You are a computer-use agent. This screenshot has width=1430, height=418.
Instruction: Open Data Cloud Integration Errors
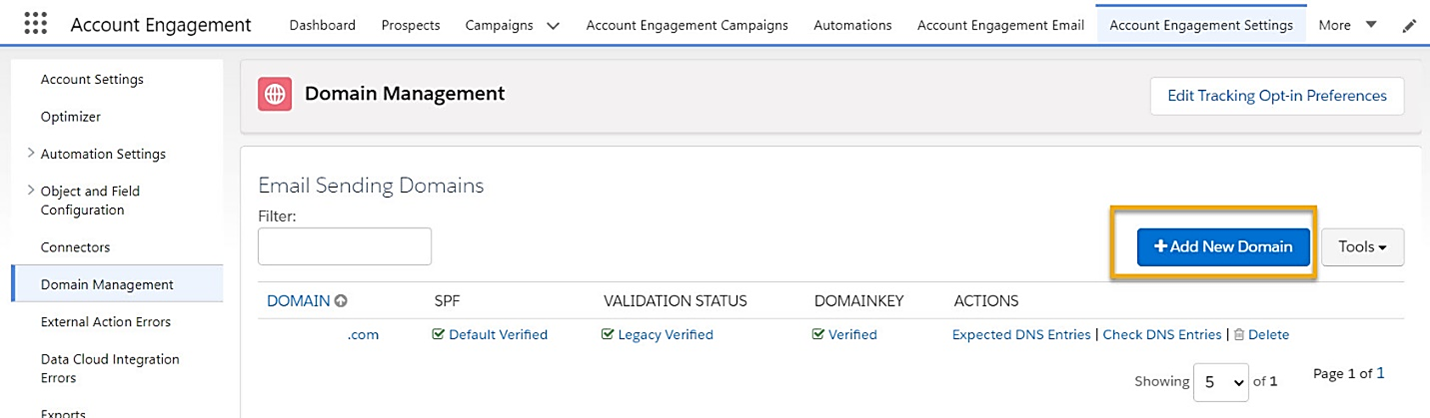[x=110, y=368]
